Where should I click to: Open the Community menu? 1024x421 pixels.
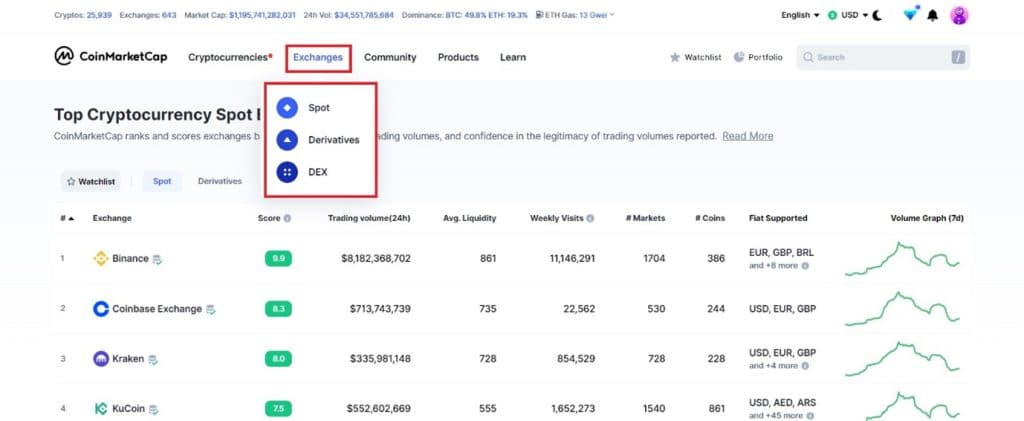pos(390,57)
